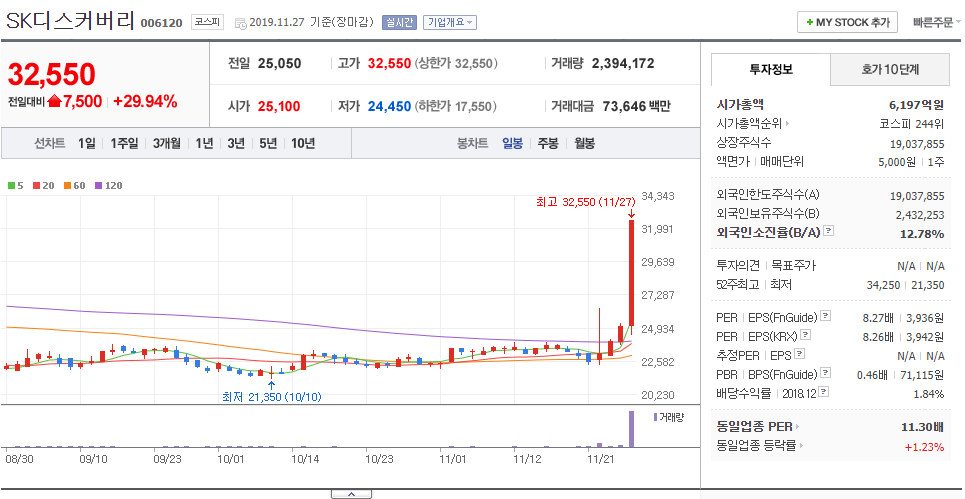965x499 pixels.
Task: Click the red up-arrow price change icon
Action: coord(54,102)
